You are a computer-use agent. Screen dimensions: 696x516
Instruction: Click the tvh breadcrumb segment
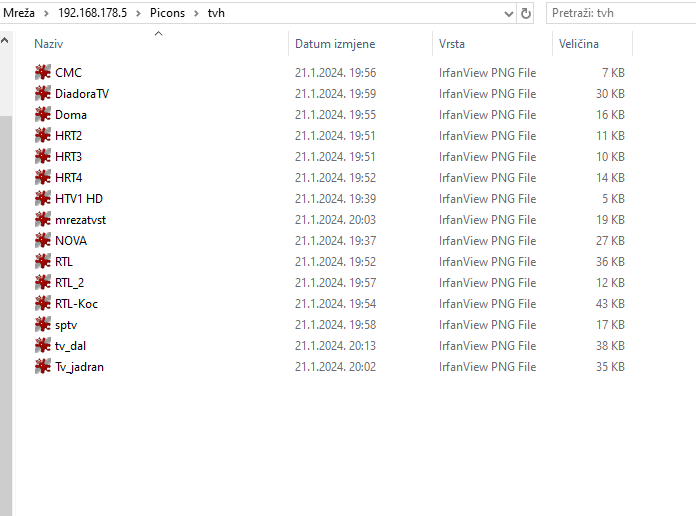pyautogui.click(x=216, y=13)
